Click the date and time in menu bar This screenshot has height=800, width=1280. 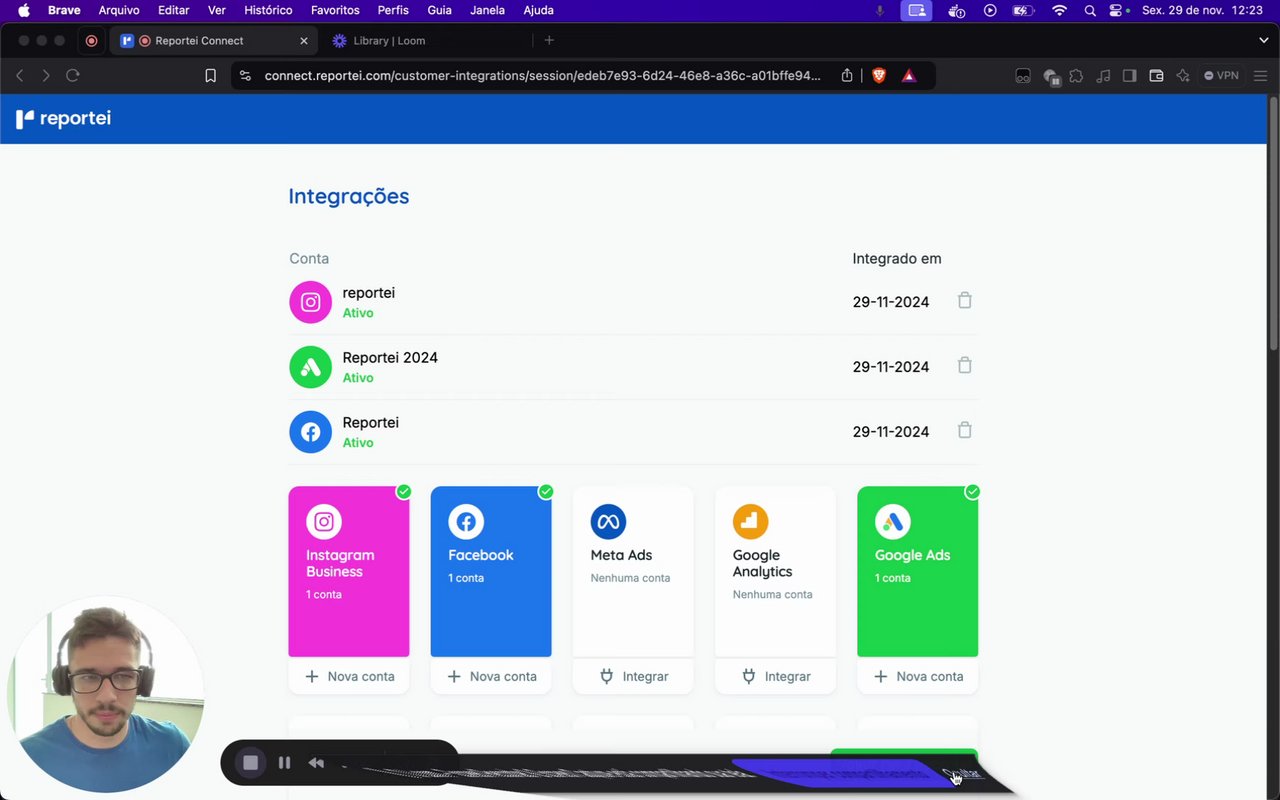(1204, 10)
